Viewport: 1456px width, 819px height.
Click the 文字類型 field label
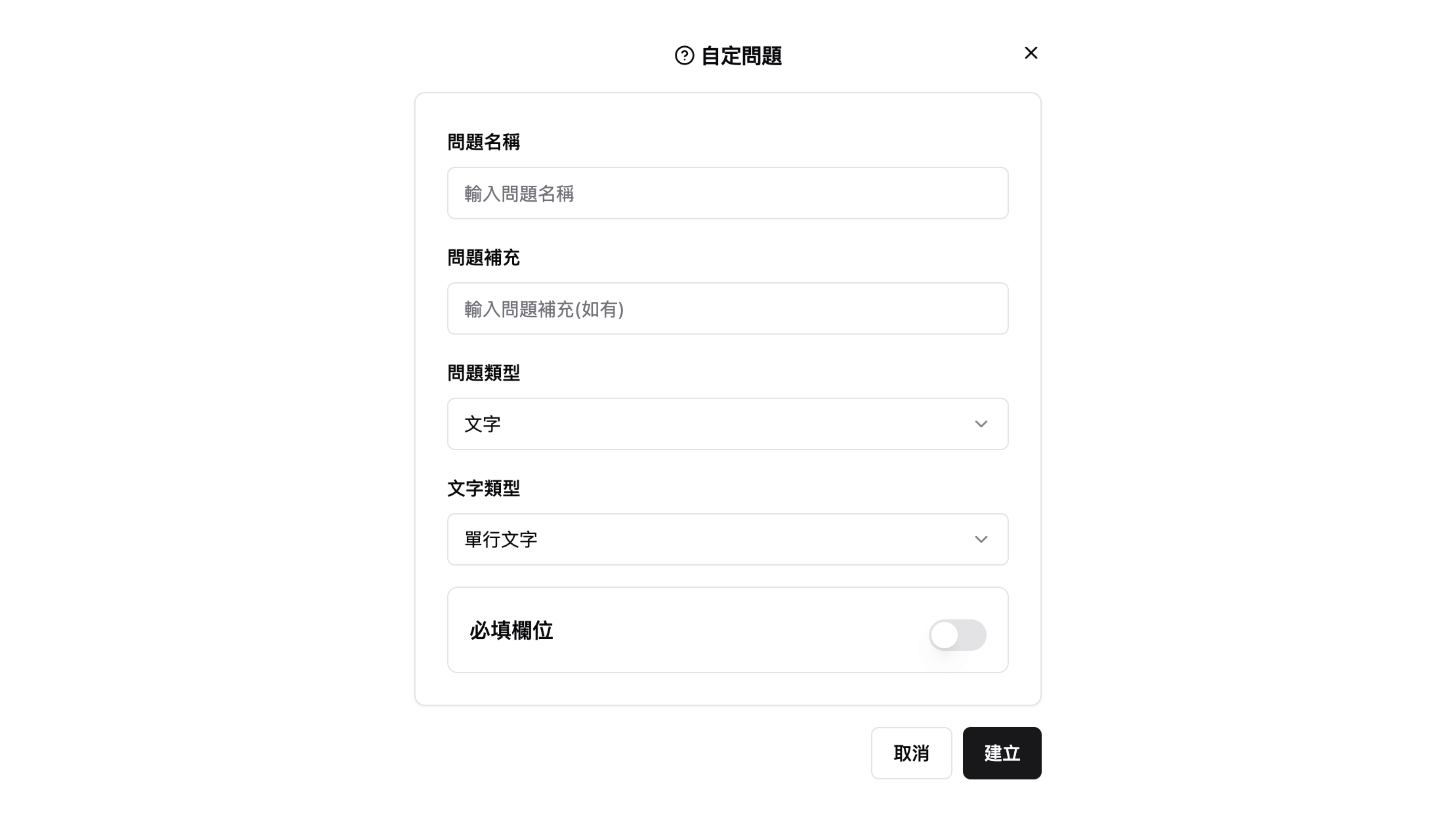click(x=483, y=488)
